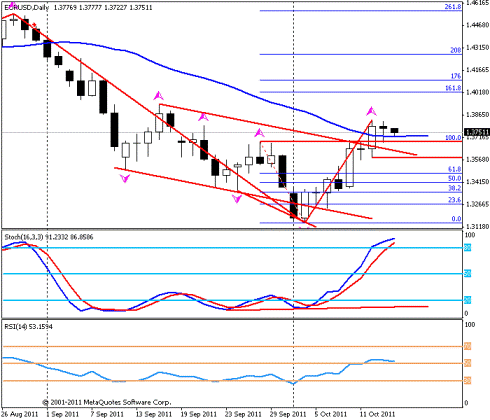
Task: Select the 50.0 Fibonacci level label
Action: (454, 178)
